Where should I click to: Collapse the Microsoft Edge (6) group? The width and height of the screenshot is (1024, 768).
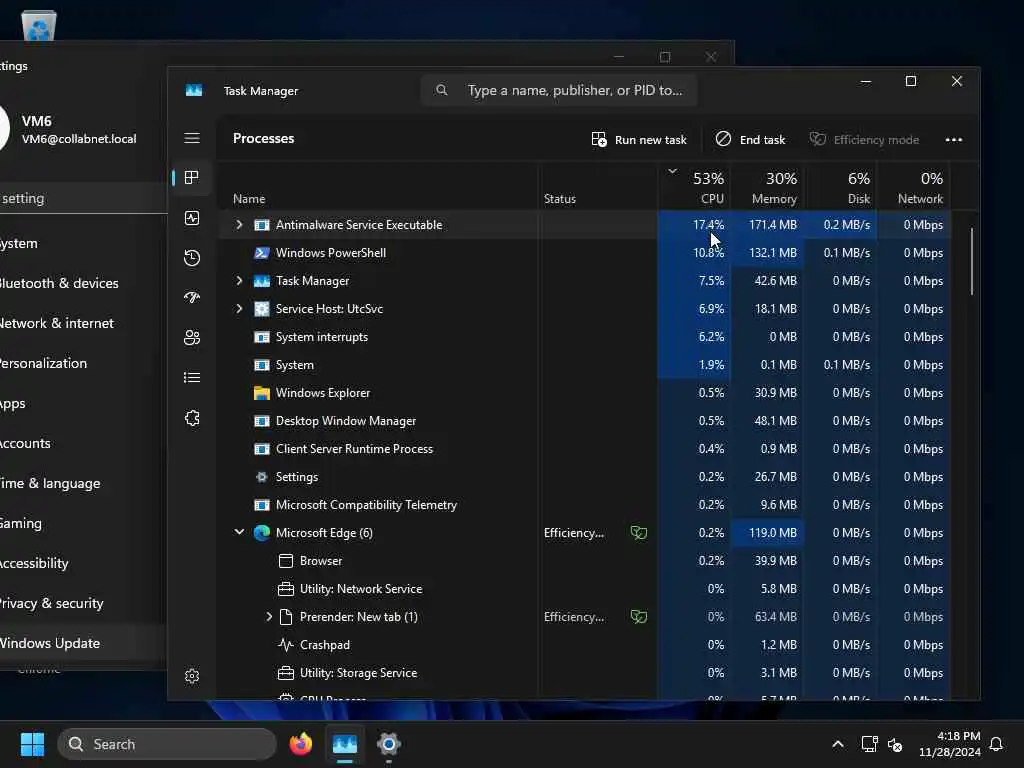click(x=239, y=533)
